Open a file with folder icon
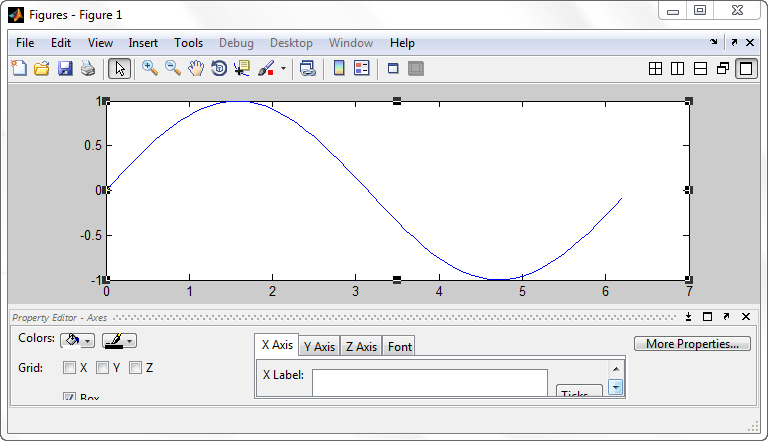 42,69
